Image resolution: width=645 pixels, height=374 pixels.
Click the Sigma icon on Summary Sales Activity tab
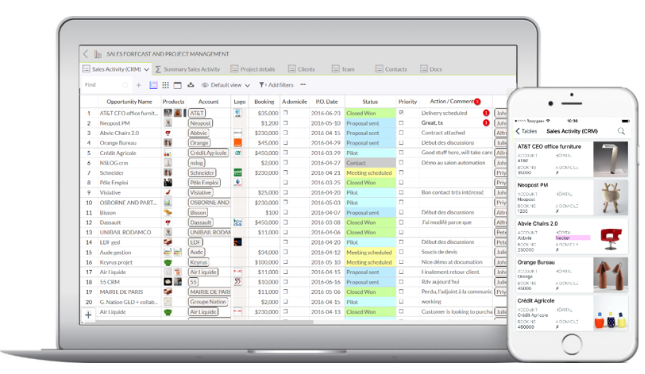click(158, 70)
